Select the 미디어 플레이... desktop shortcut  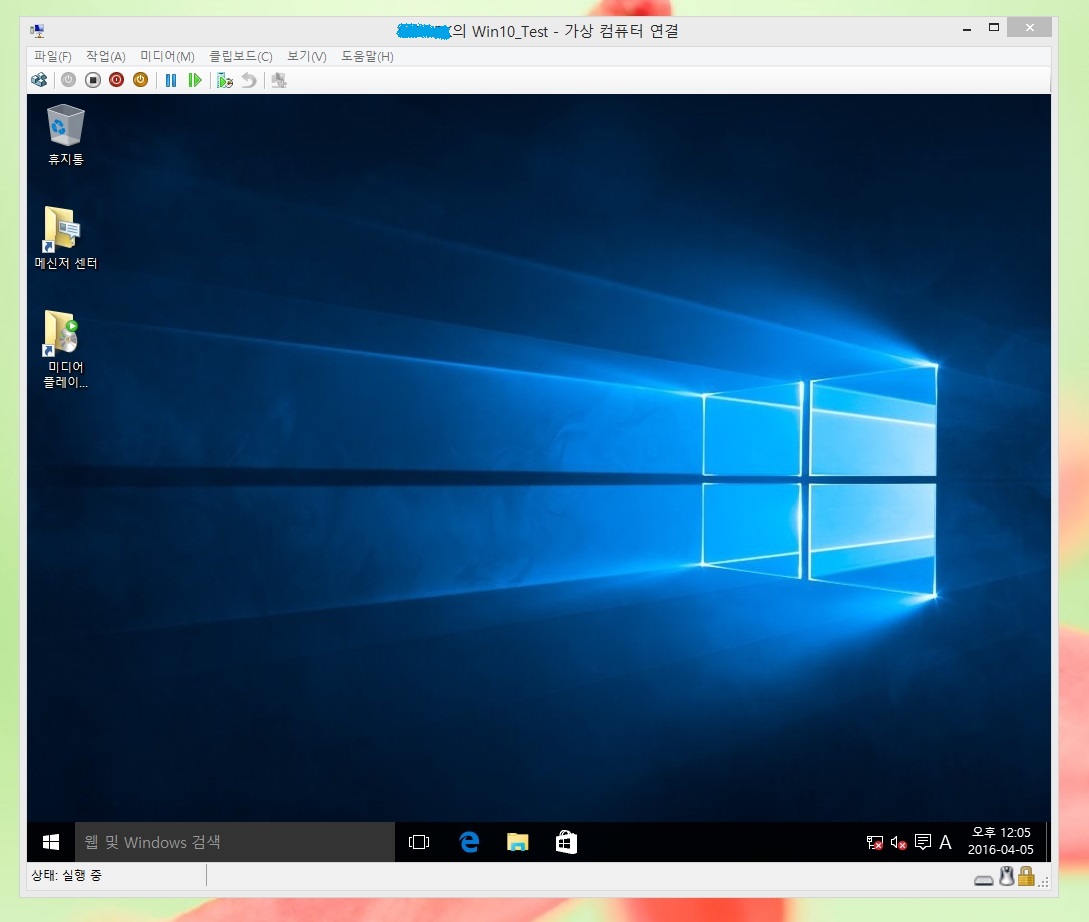[66, 349]
